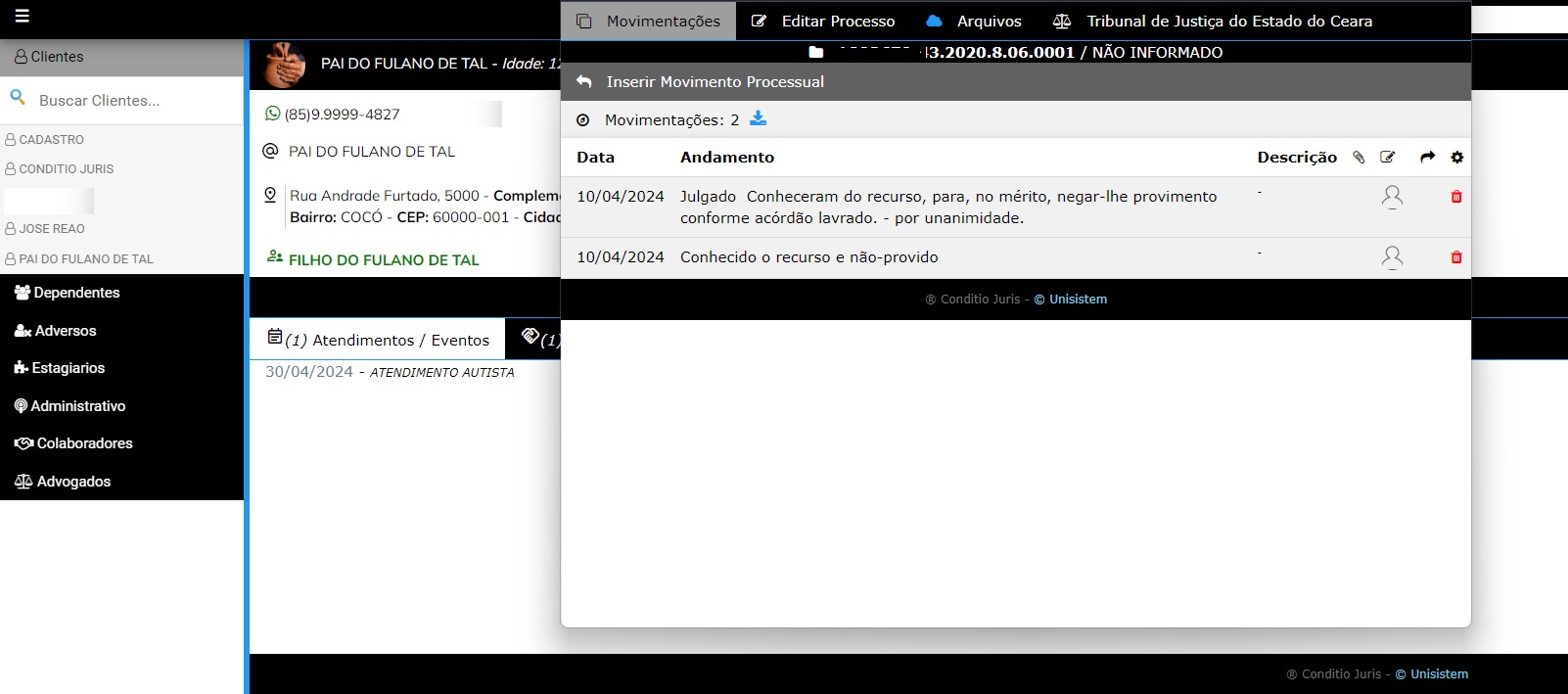The image size is (1568, 694).
Task: Open the hamburger menu at top left
Action: (23, 16)
